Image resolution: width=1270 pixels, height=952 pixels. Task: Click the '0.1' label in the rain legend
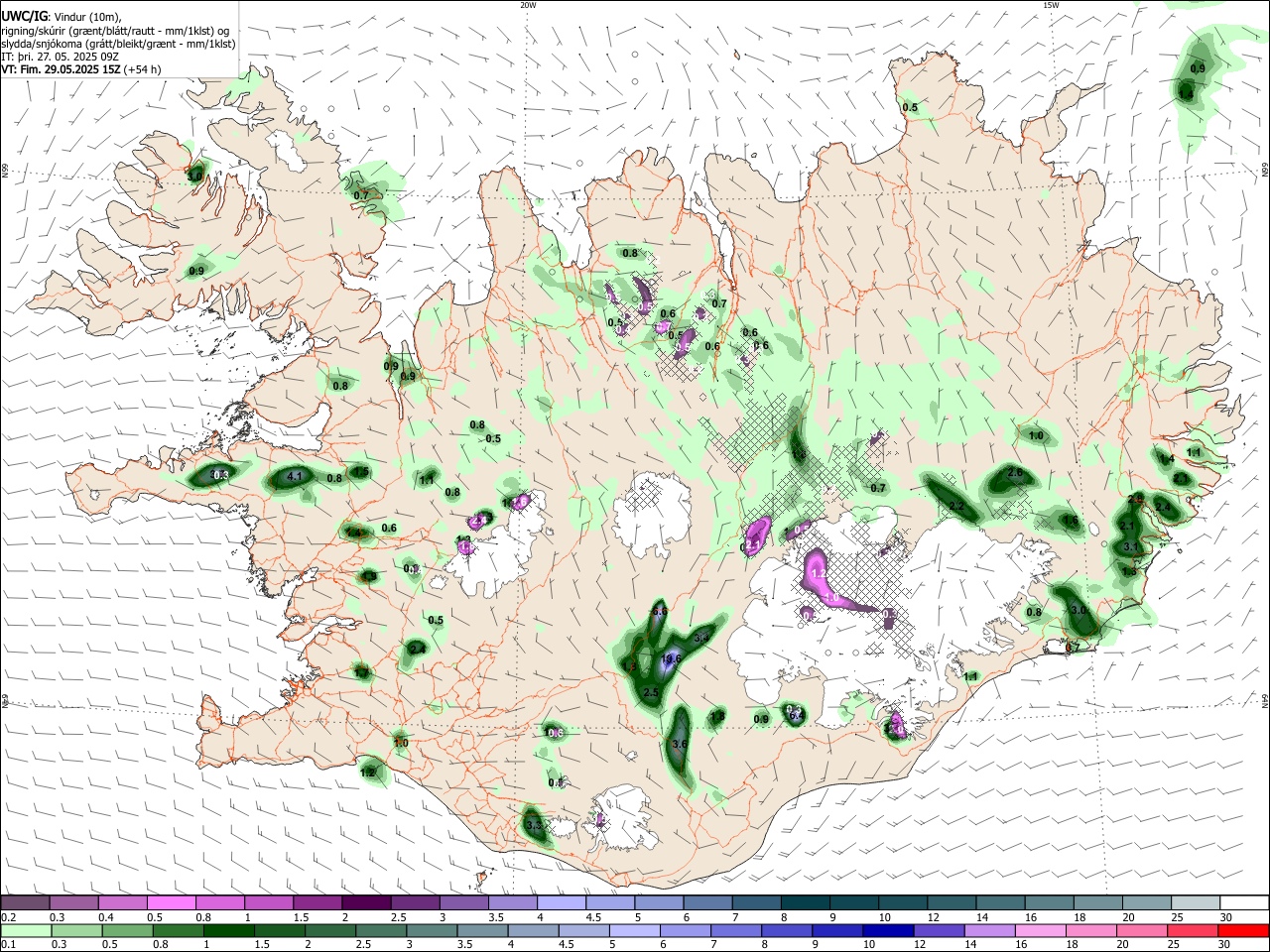9,945
